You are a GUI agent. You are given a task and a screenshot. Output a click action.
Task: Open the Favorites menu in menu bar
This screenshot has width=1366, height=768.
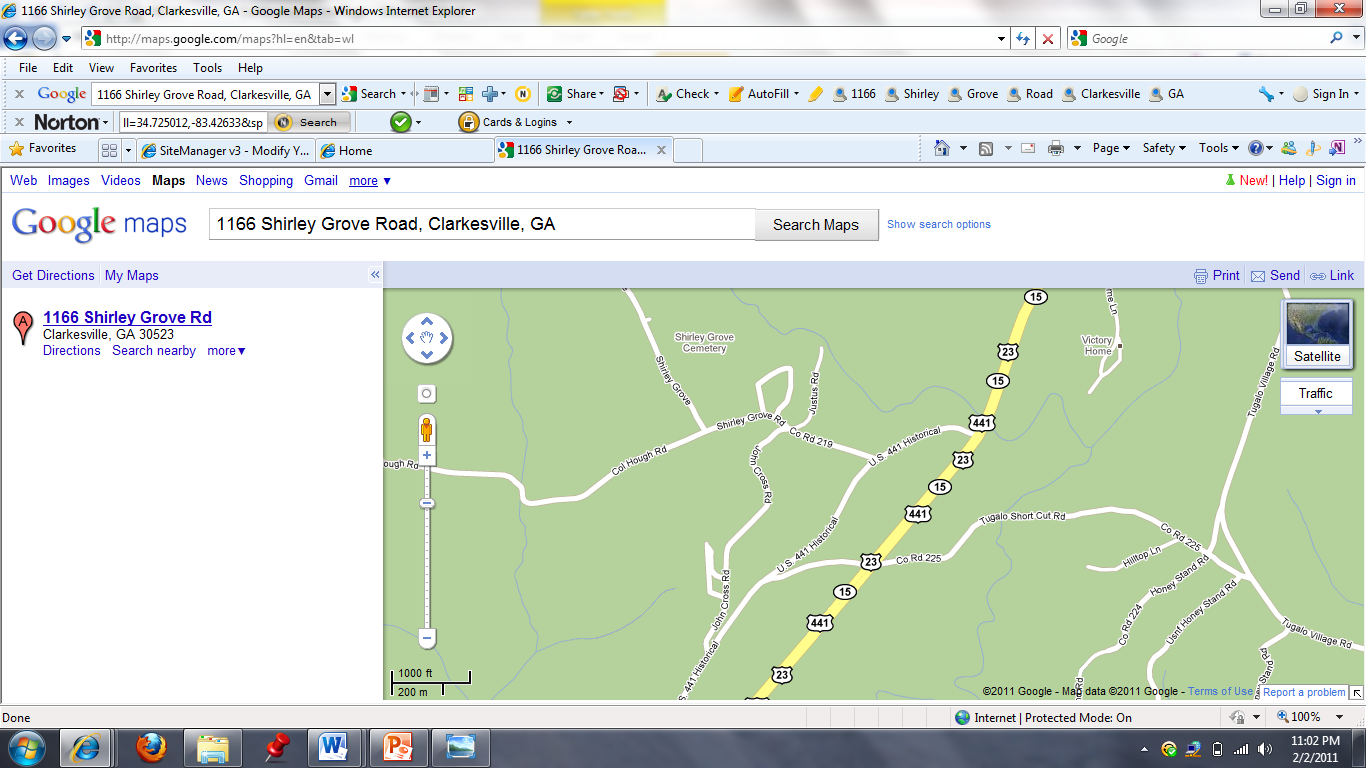(x=153, y=68)
